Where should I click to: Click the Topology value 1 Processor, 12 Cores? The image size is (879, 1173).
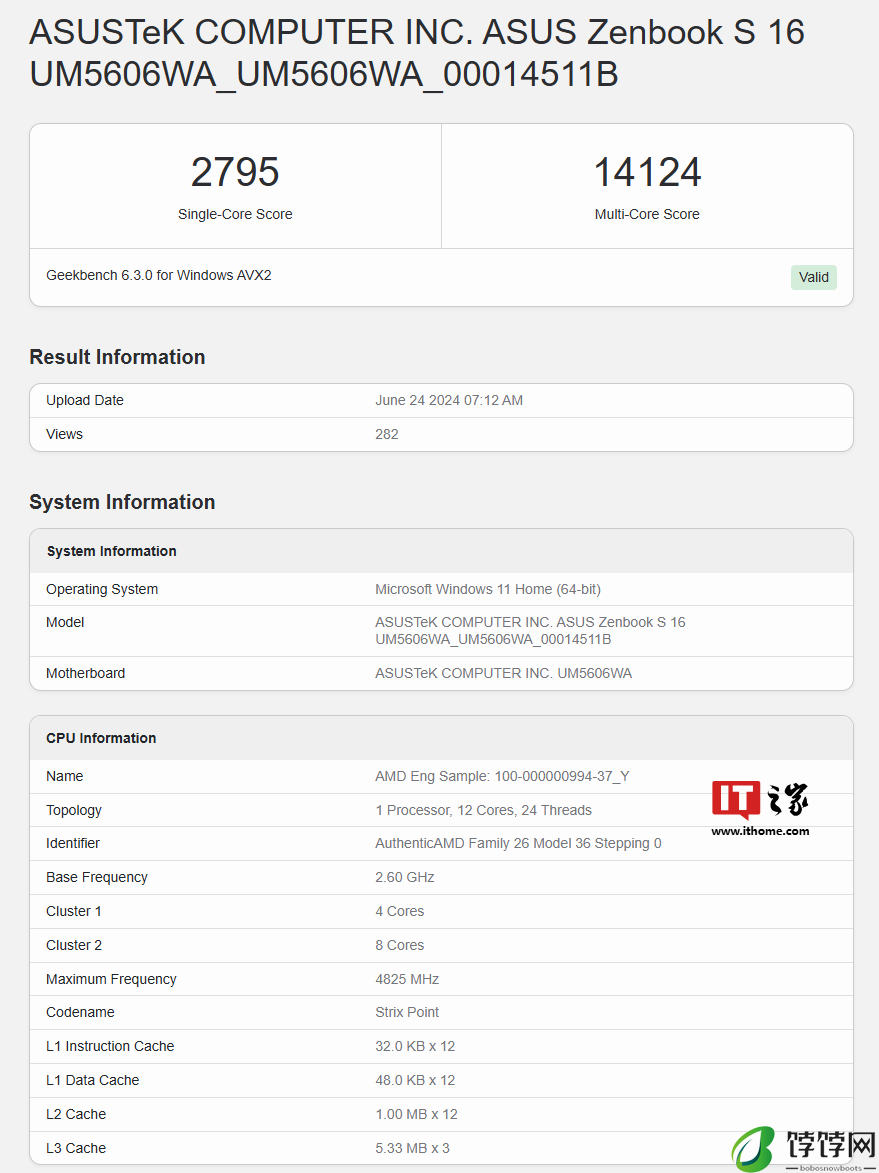point(483,810)
